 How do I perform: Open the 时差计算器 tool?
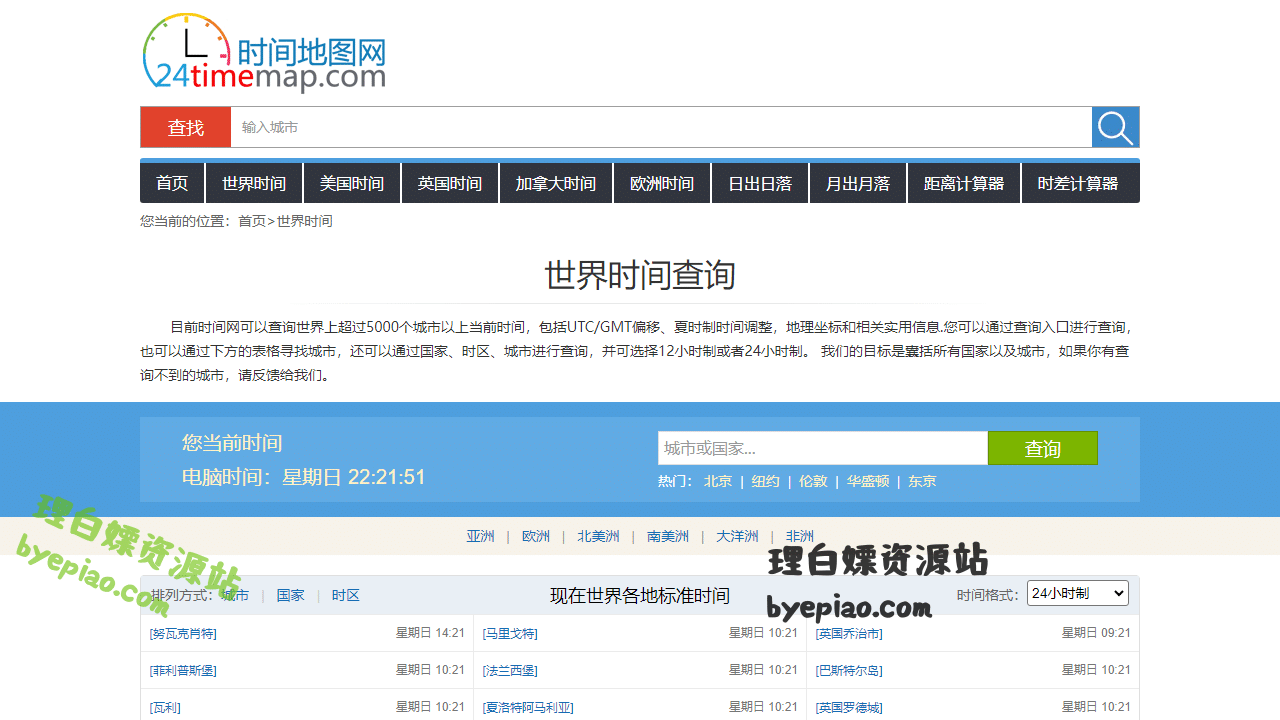click(x=1080, y=182)
